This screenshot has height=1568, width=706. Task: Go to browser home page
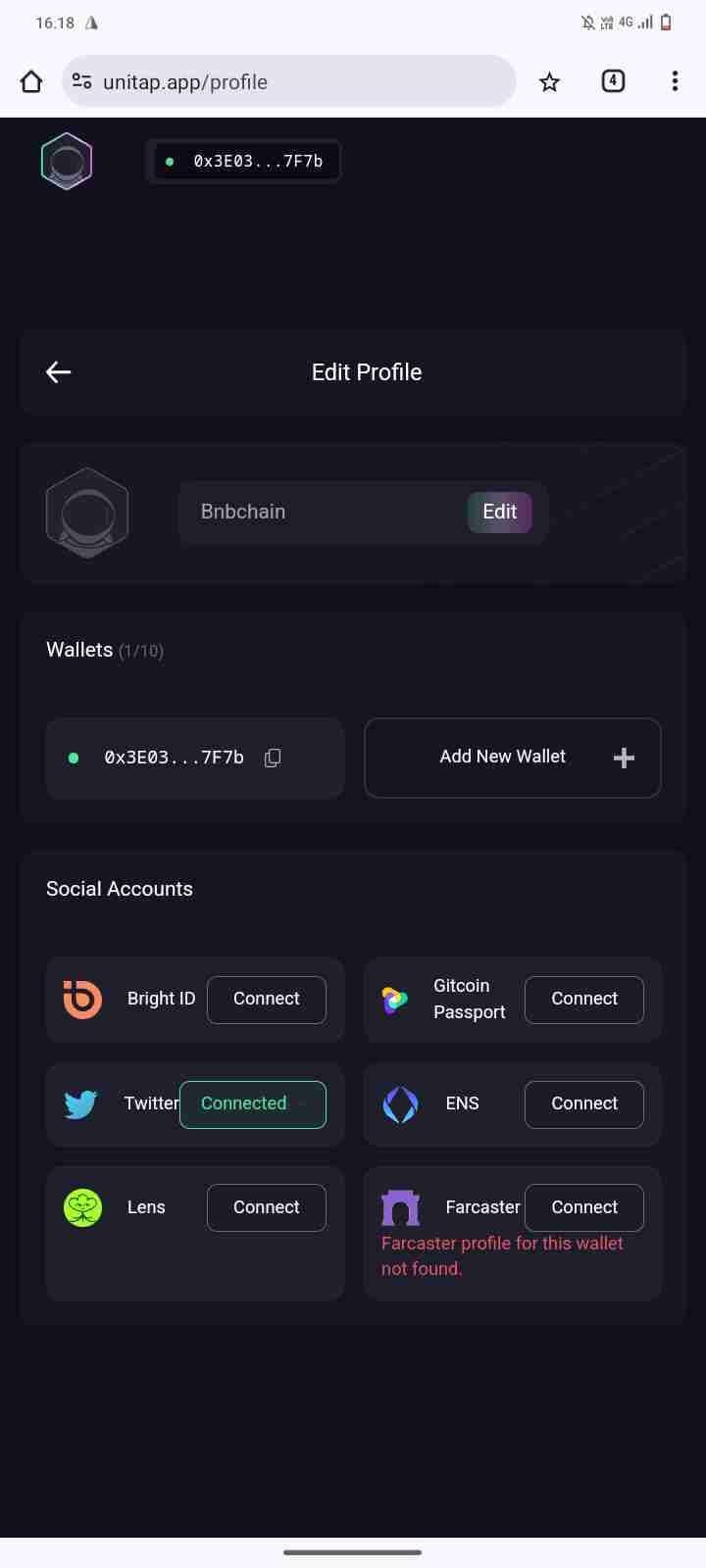pyautogui.click(x=31, y=82)
